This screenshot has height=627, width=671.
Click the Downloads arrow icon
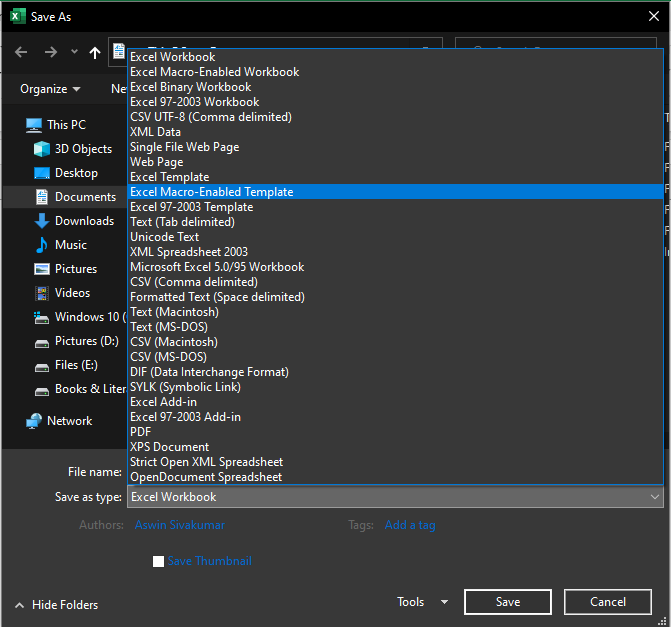(x=42, y=221)
